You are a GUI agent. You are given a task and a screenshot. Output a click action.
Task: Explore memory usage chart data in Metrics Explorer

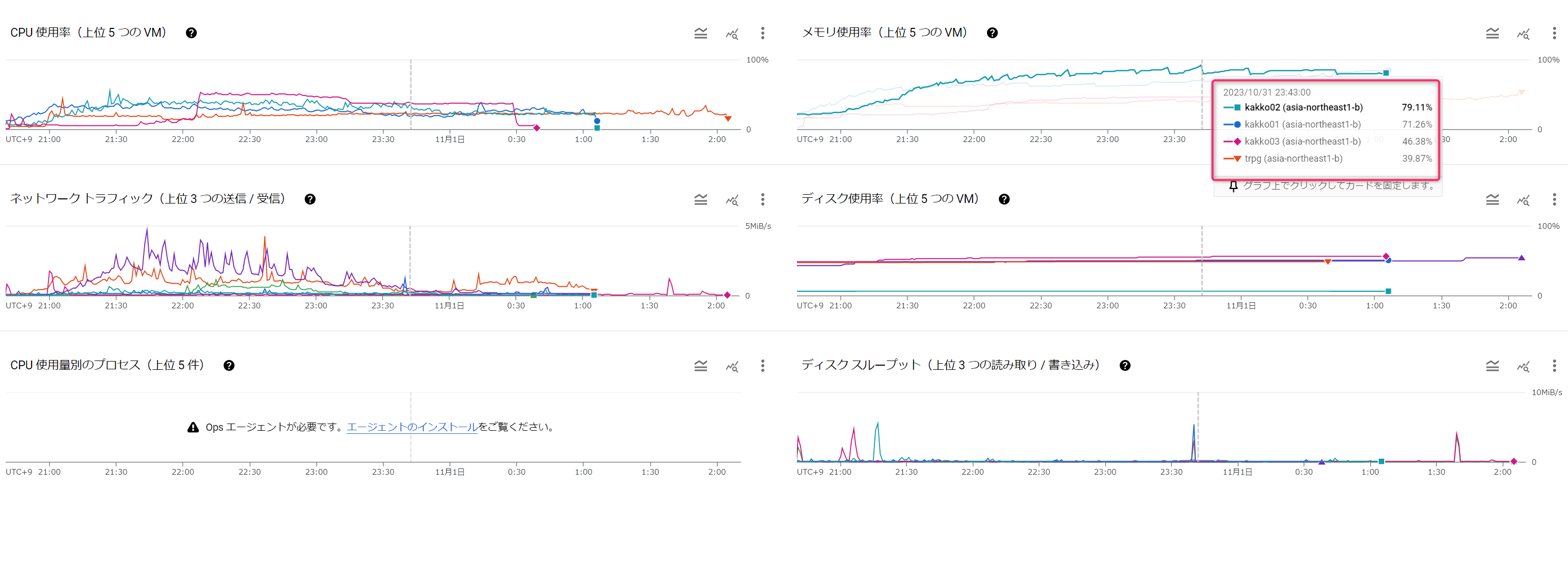[x=1523, y=34]
